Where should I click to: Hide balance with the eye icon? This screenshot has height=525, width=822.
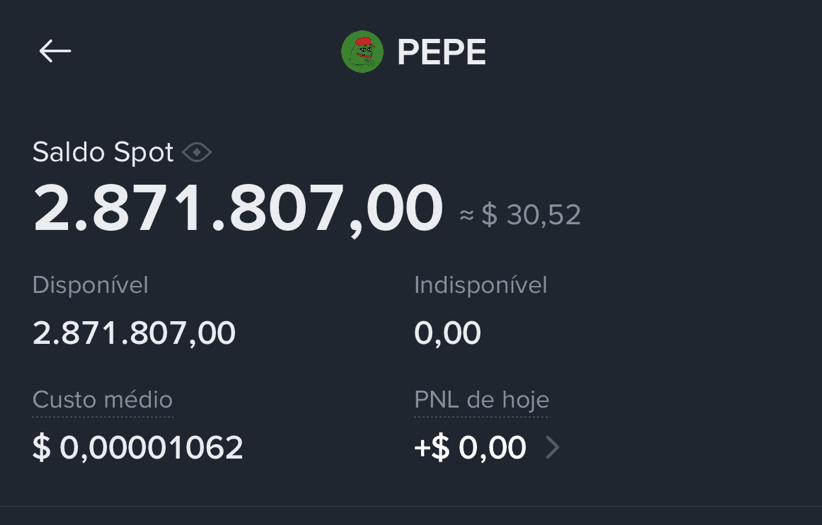pos(197,153)
